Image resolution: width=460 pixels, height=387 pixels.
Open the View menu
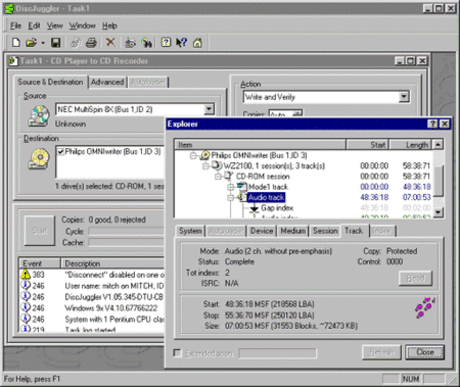[x=54, y=26]
